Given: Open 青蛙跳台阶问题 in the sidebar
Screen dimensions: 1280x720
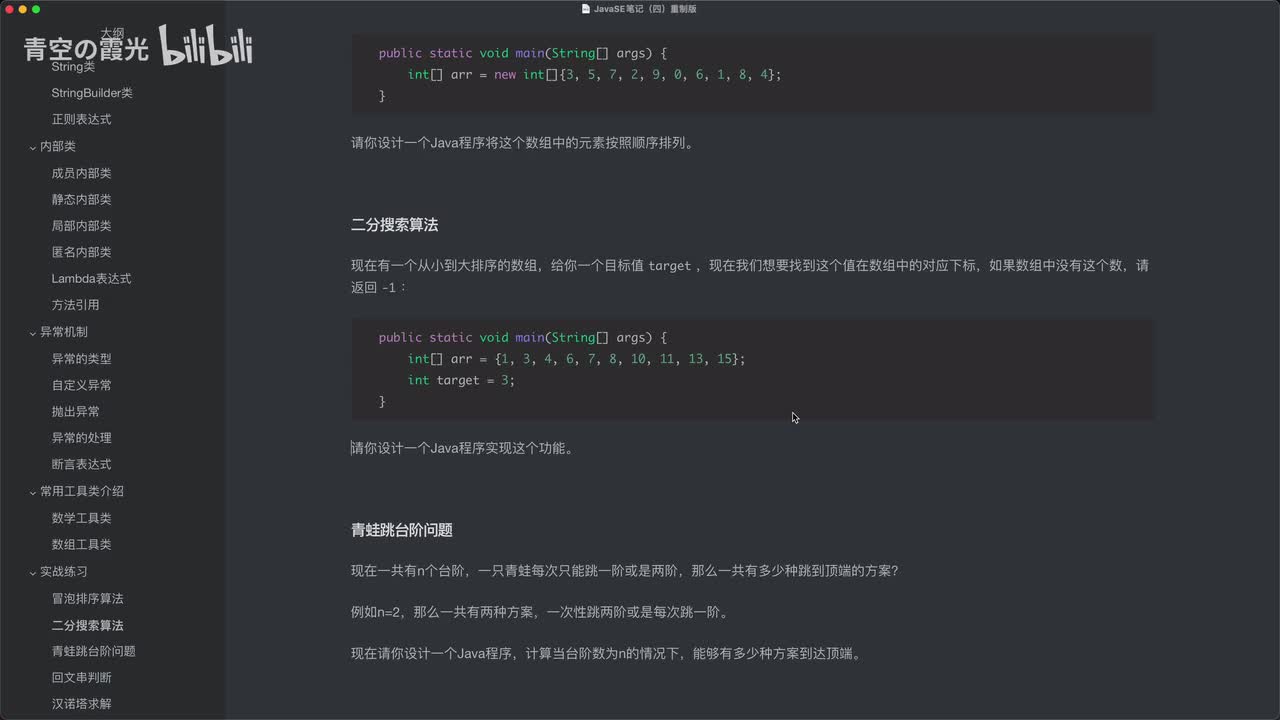Looking at the screenshot, I should [x=93, y=651].
